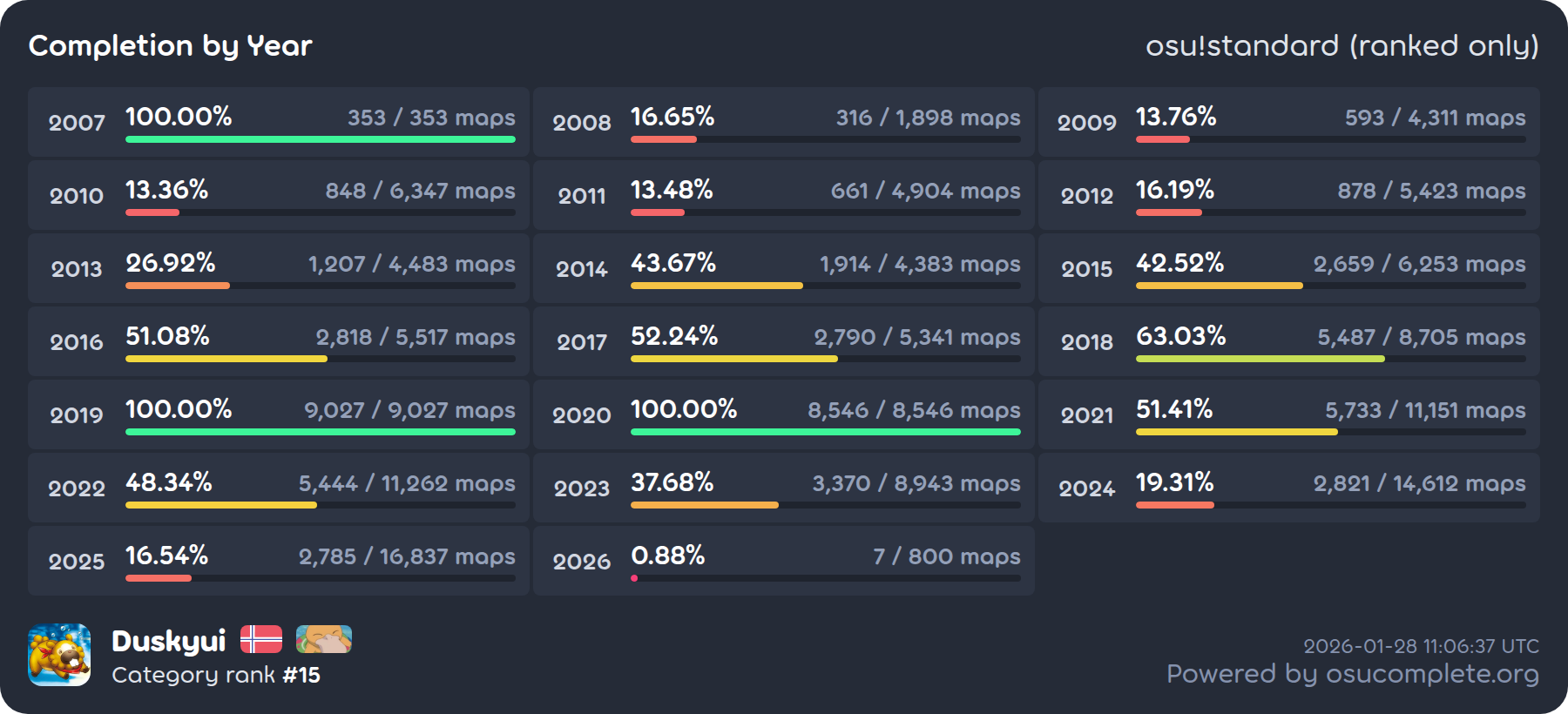
Task: Select the Category rank #15 label
Action: pos(216,675)
